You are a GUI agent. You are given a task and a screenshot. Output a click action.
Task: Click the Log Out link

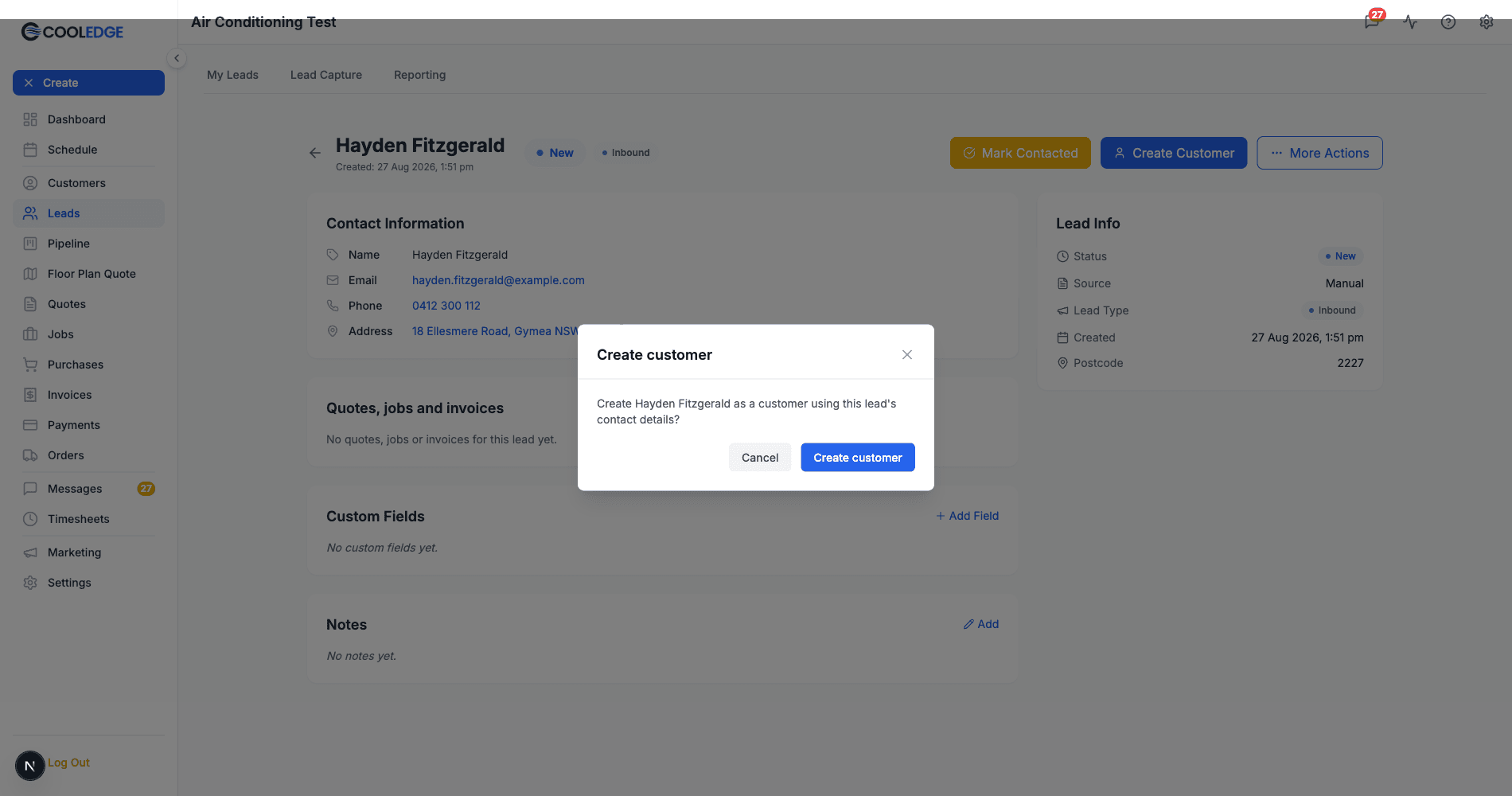click(68, 763)
